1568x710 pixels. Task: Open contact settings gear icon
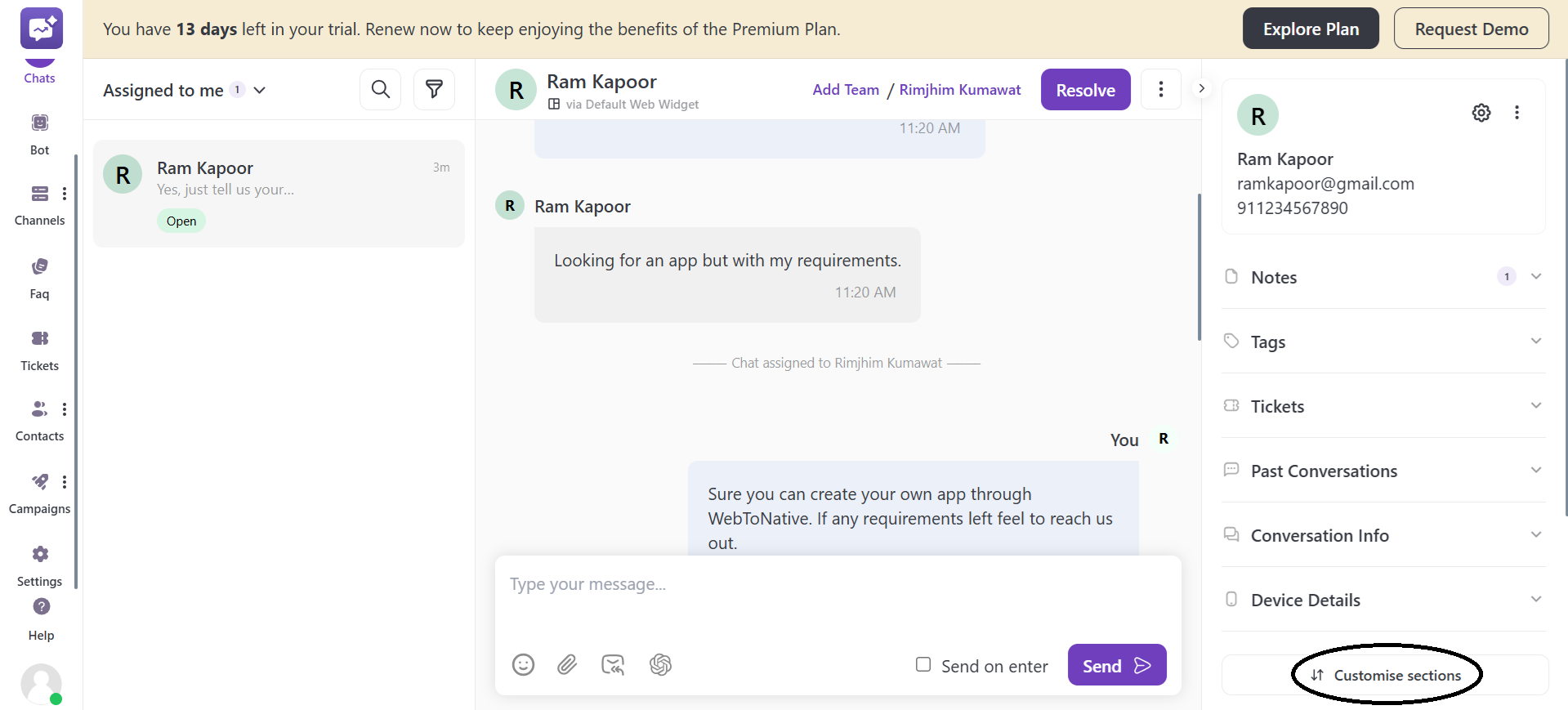[1481, 113]
